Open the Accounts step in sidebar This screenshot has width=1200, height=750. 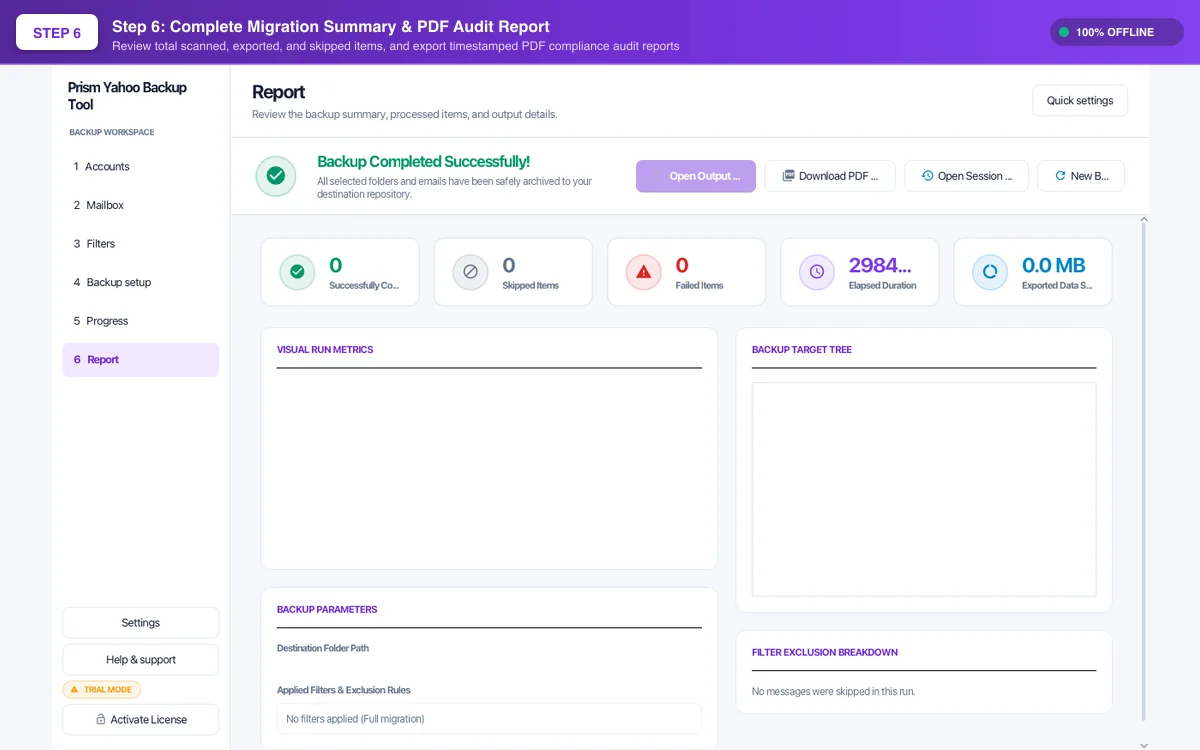(x=141, y=167)
